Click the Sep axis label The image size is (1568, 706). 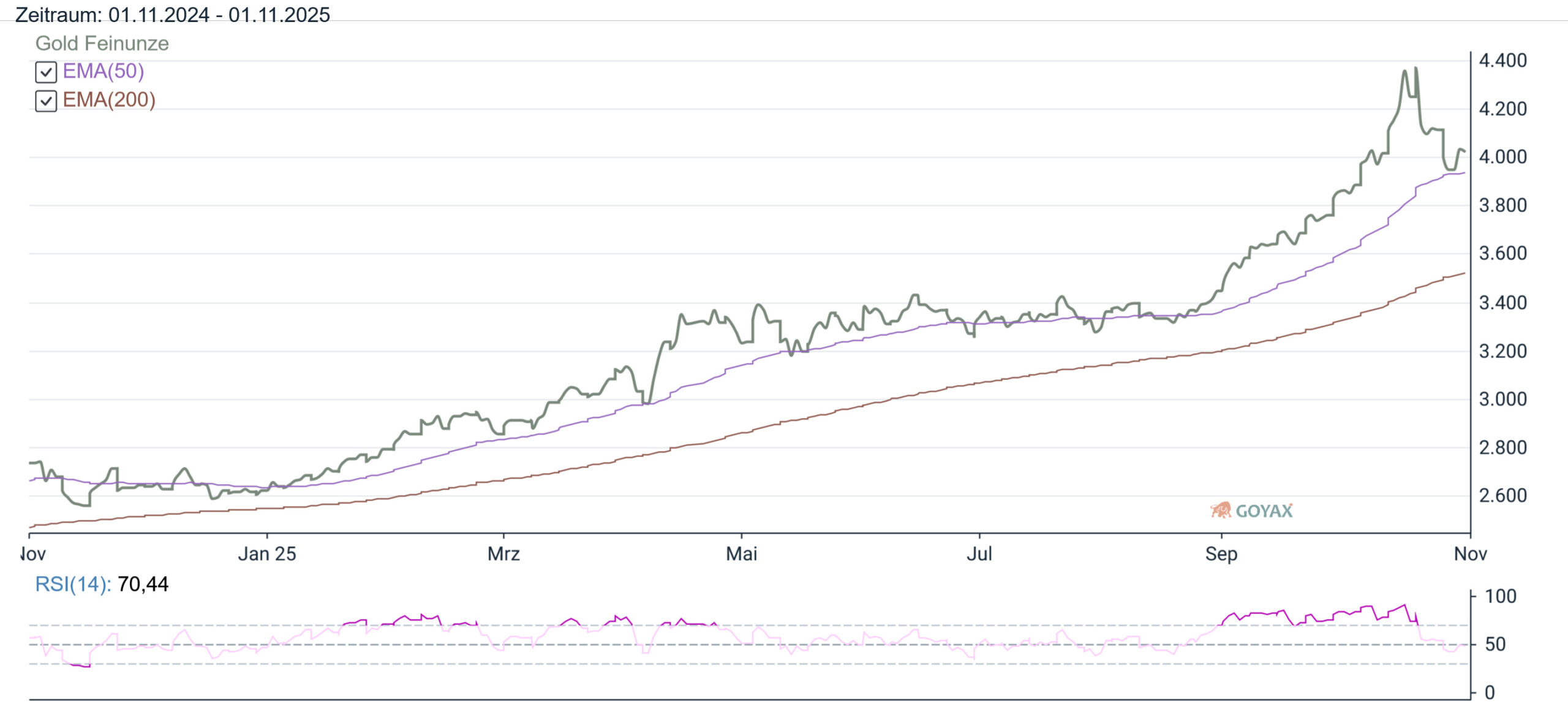[x=1221, y=554]
